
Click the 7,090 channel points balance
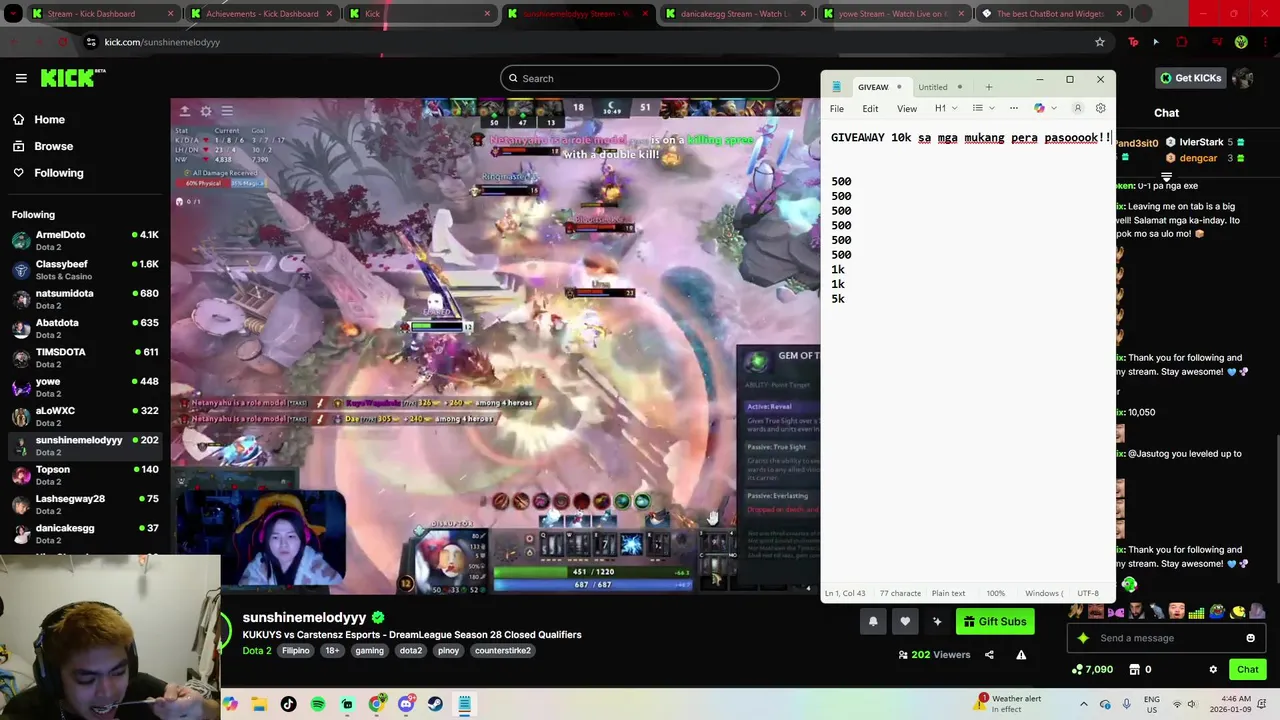point(1092,669)
